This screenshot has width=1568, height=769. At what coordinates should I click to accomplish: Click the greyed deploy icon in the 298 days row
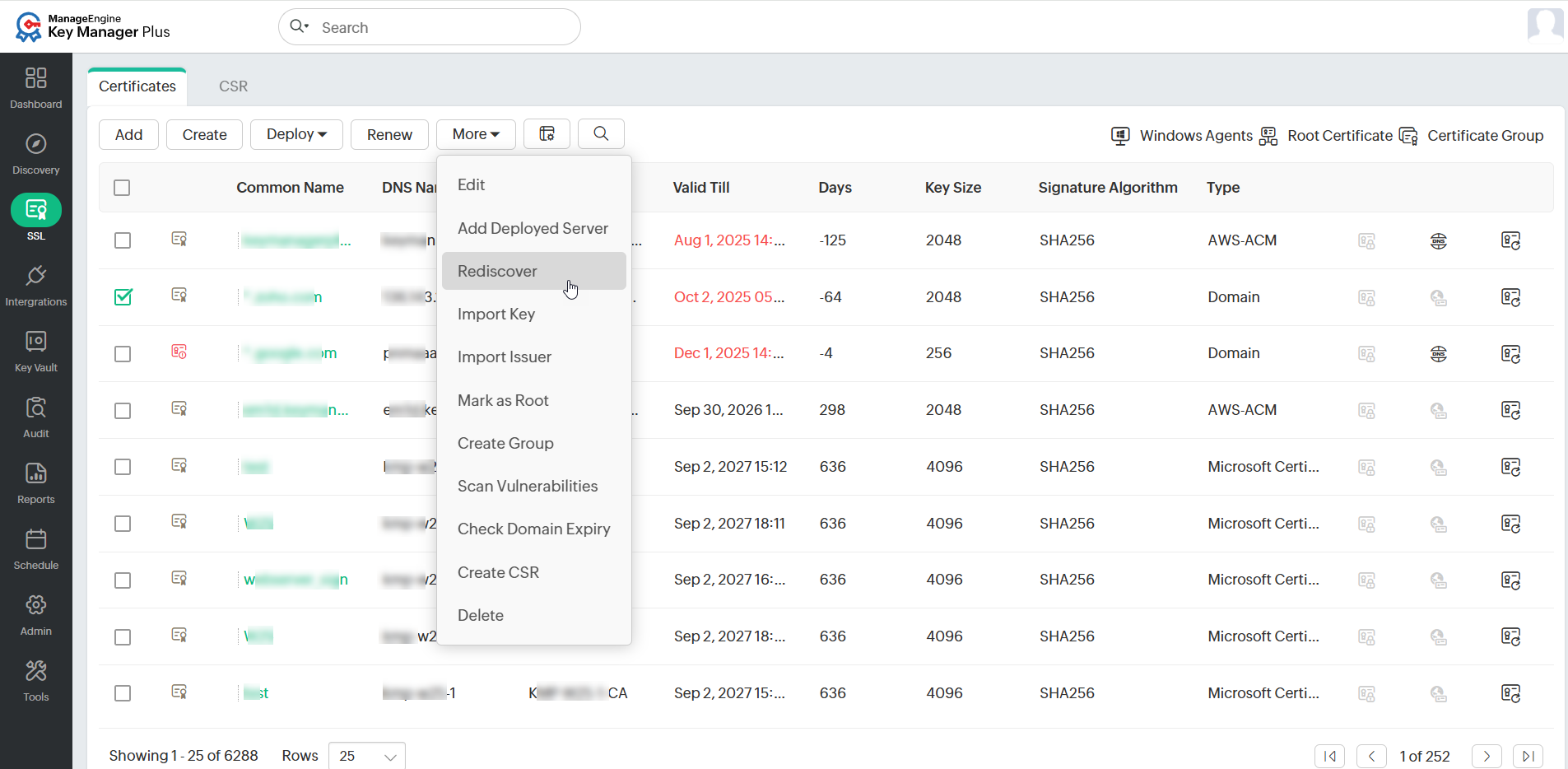point(1366,411)
